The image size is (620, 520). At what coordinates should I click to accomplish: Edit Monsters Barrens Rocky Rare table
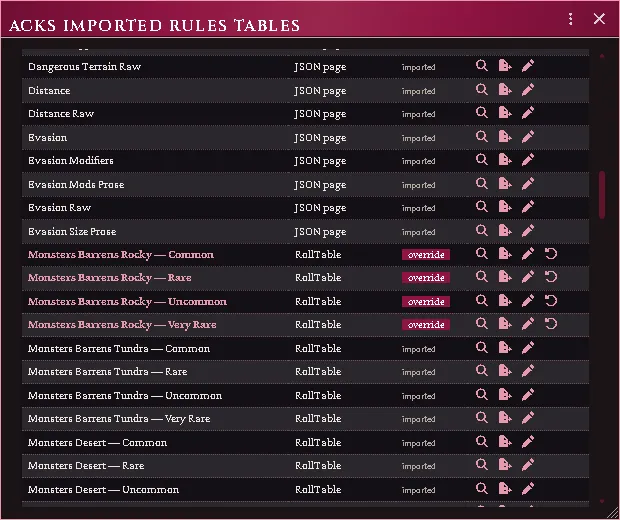click(x=528, y=277)
